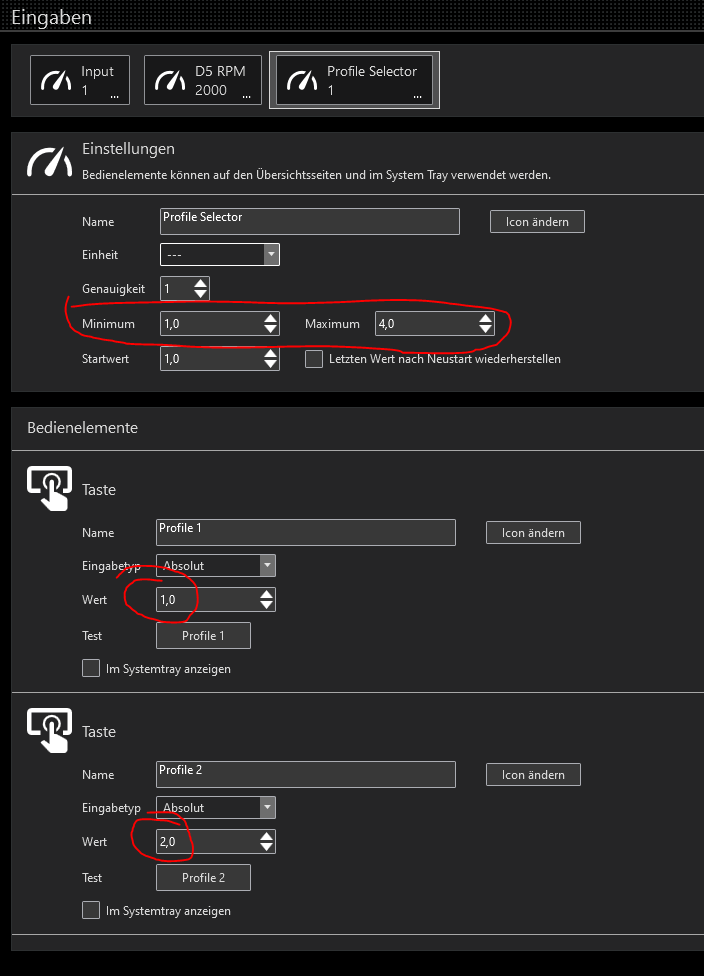Decrease the Startwert value

270,364
